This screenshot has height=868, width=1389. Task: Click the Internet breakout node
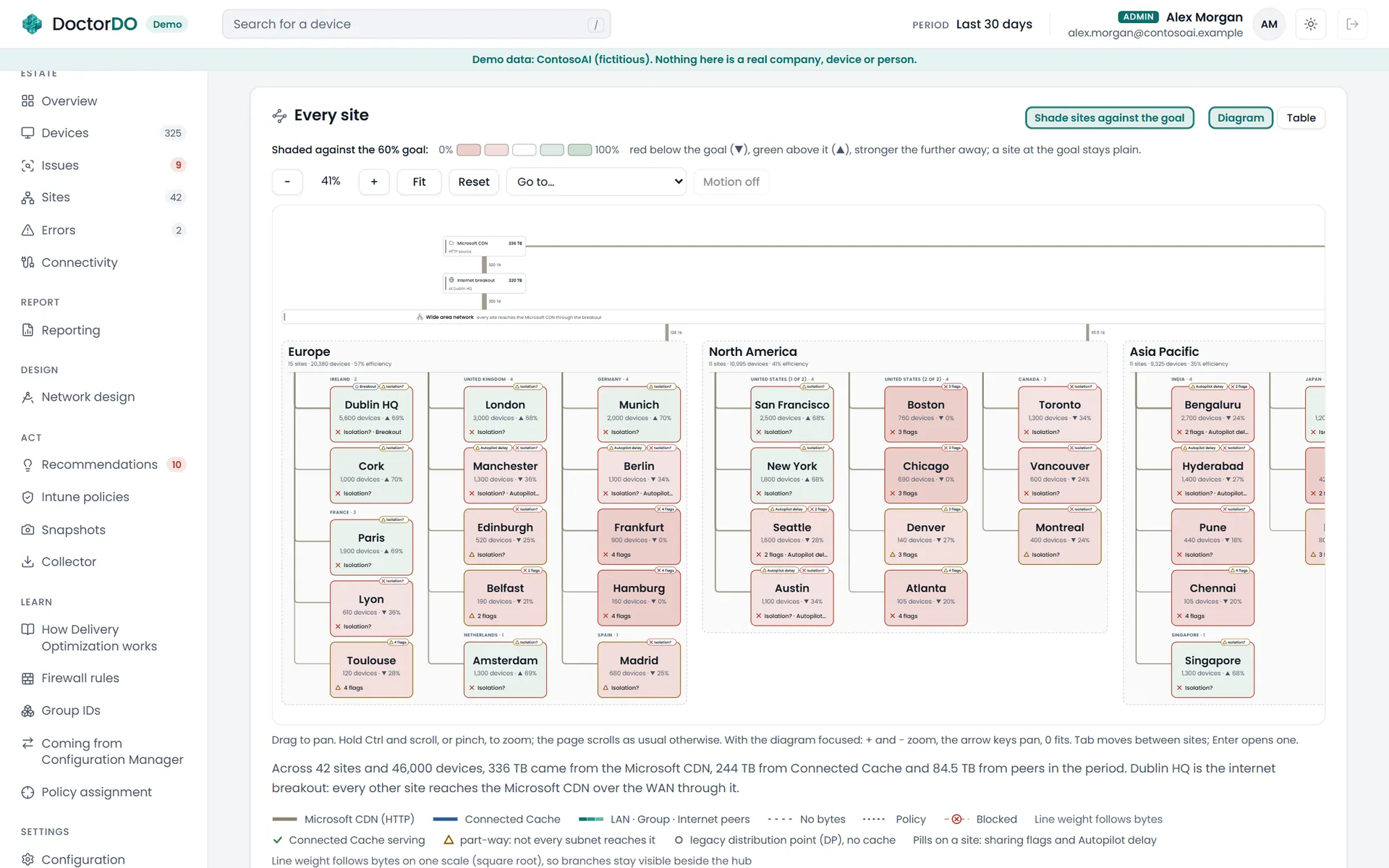[485, 284]
